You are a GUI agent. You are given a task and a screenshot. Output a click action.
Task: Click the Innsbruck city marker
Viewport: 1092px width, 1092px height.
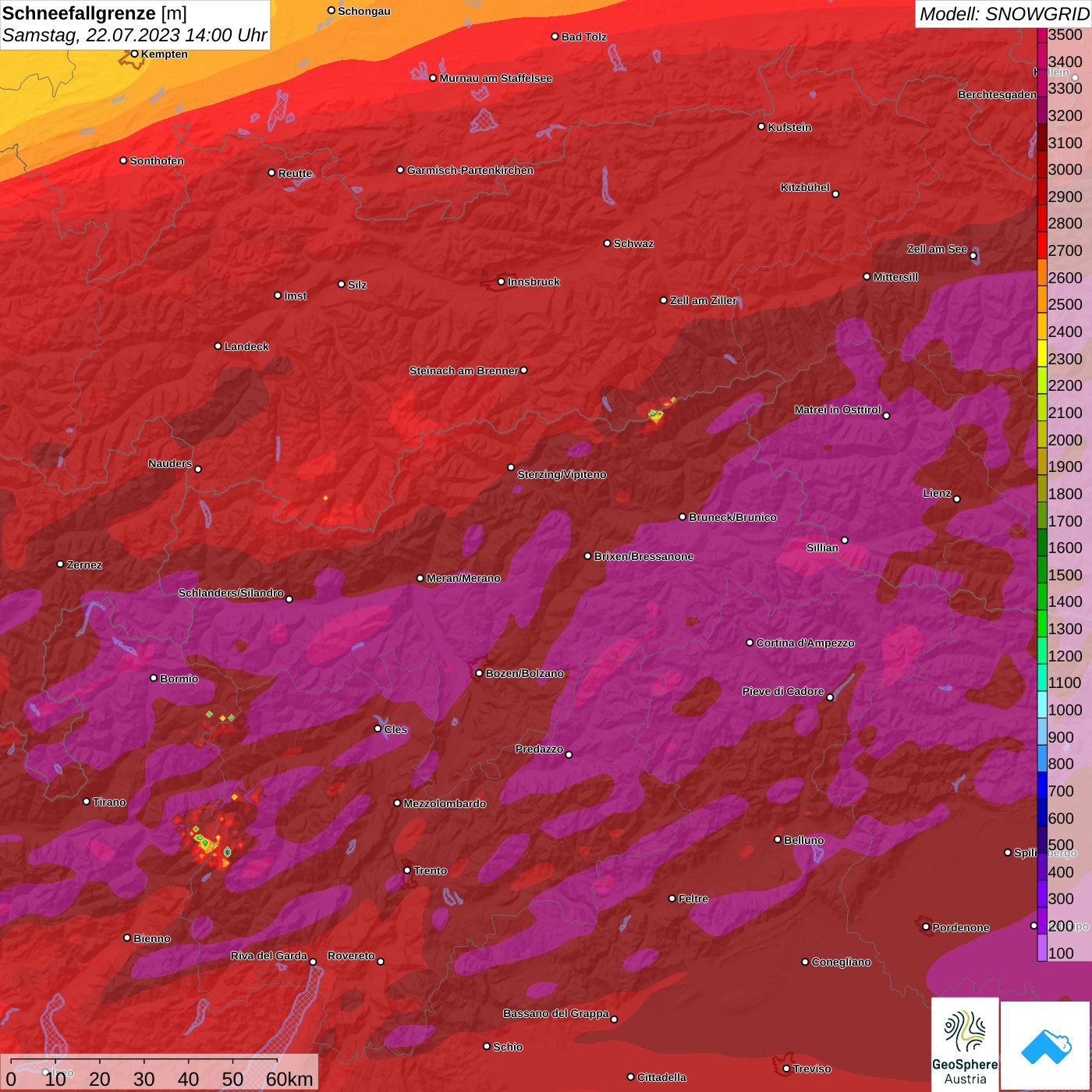tap(502, 282)
